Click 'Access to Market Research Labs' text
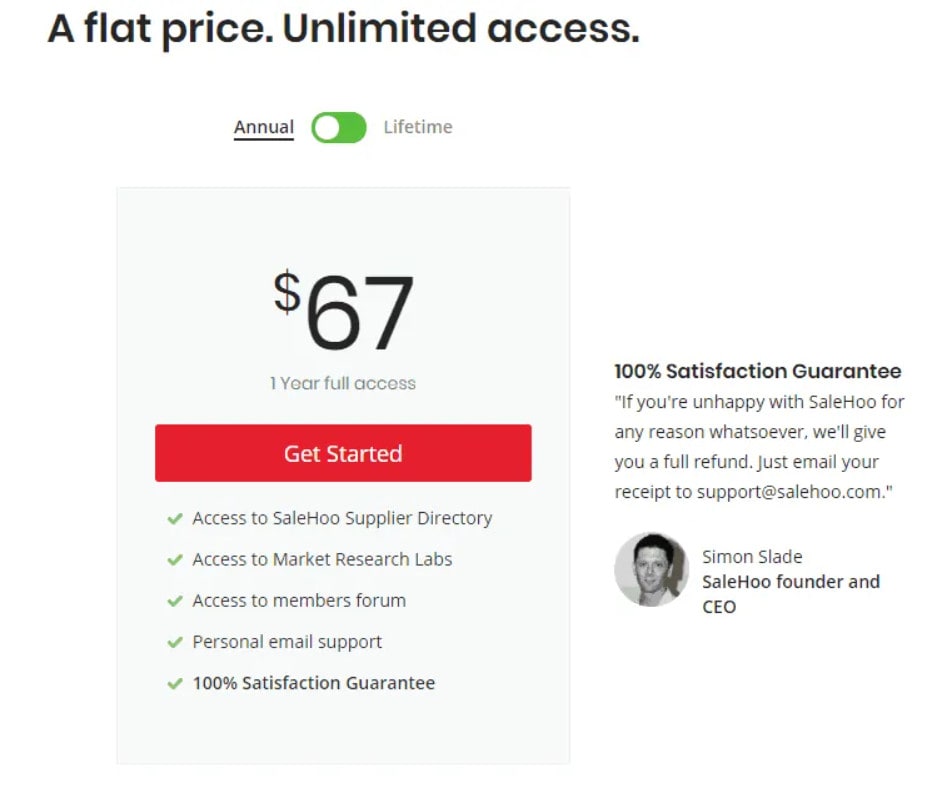The width and height of the screenshot is (943, 793). (x=322, y=559)
